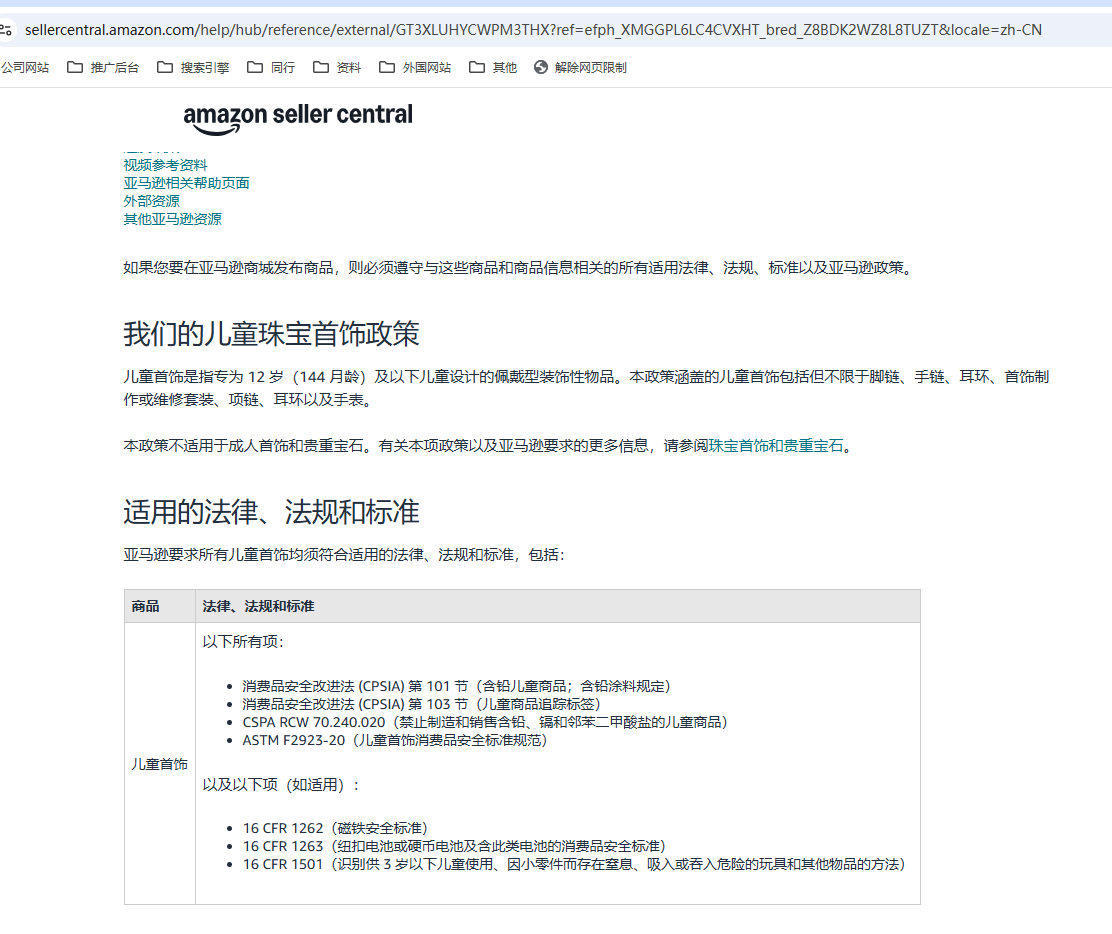Image resolution: width=1112 pixels, height=934 pixels.
Task: Open the 外国网站 bookmark folder
Action: click(x=415, y=67)
